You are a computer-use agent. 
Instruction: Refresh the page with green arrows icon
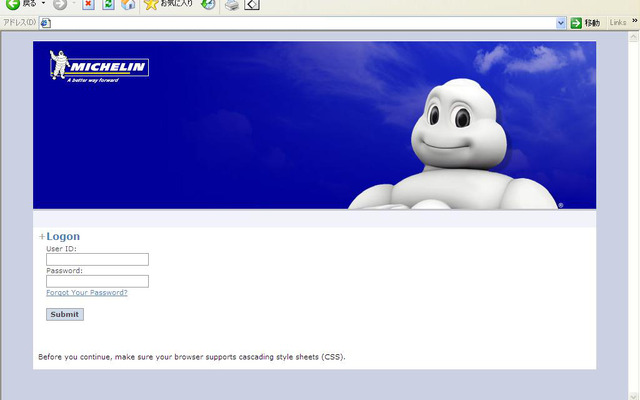108,4
